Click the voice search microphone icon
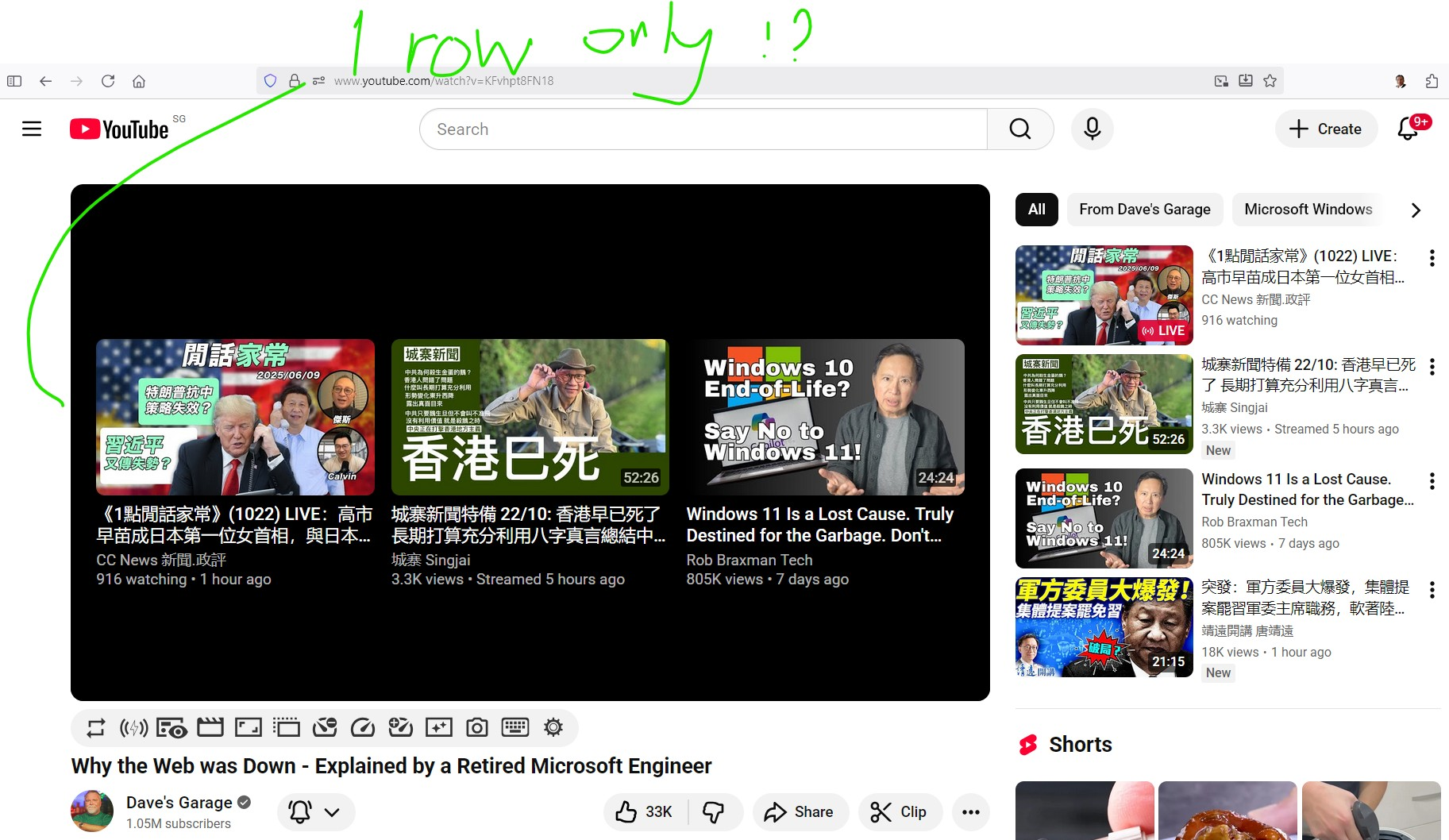The image size is (1449, 840). pos(1092,129)
